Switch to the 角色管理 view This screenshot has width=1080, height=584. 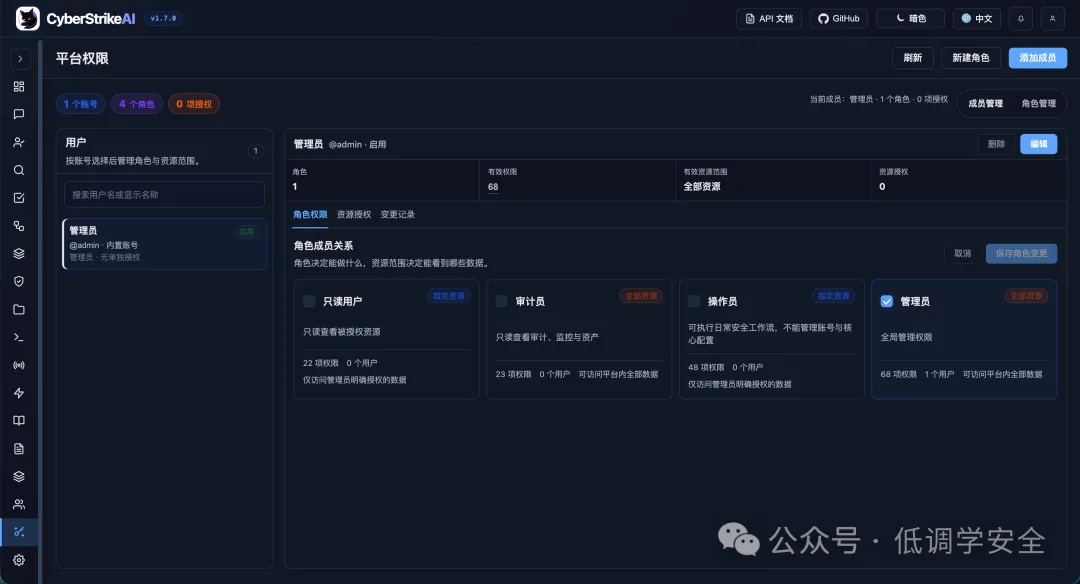tap(1039, 104)
